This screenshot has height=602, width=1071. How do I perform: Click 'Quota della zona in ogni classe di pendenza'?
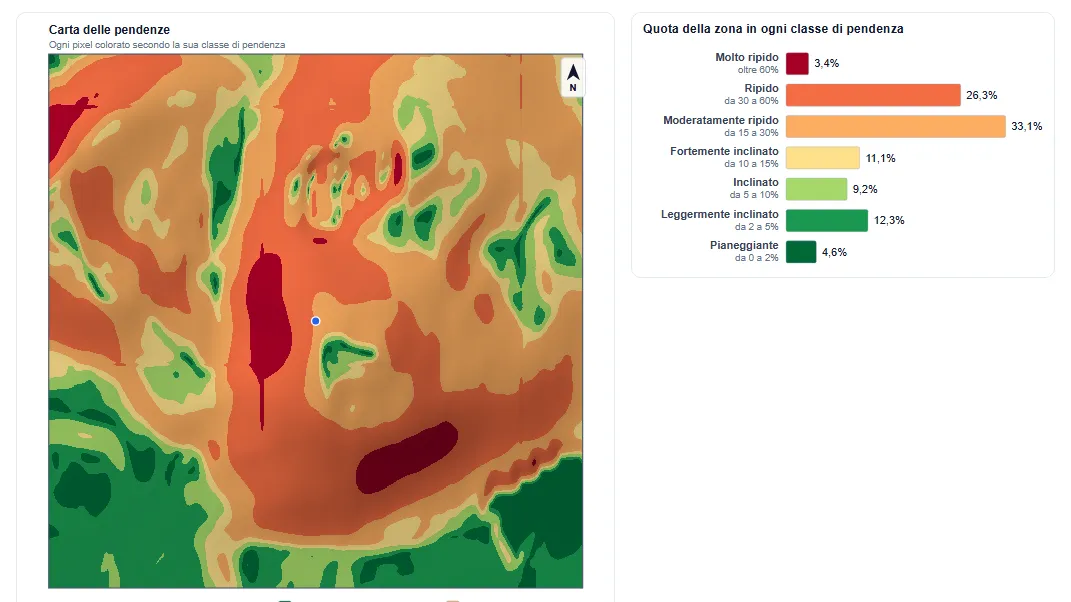coord(773,29)
